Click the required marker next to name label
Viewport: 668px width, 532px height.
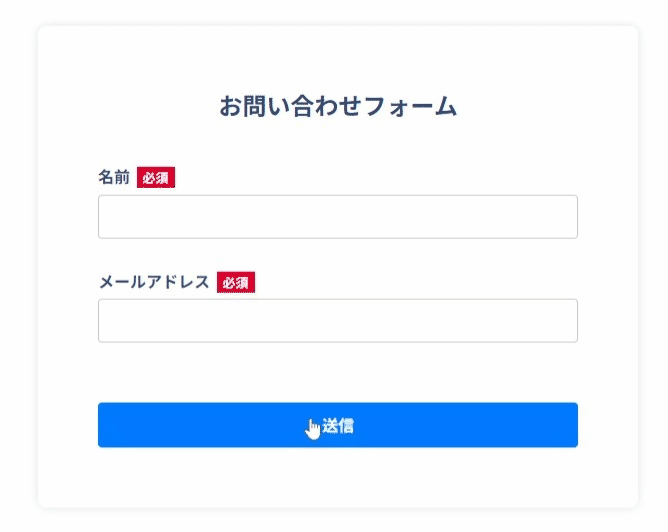156,178
